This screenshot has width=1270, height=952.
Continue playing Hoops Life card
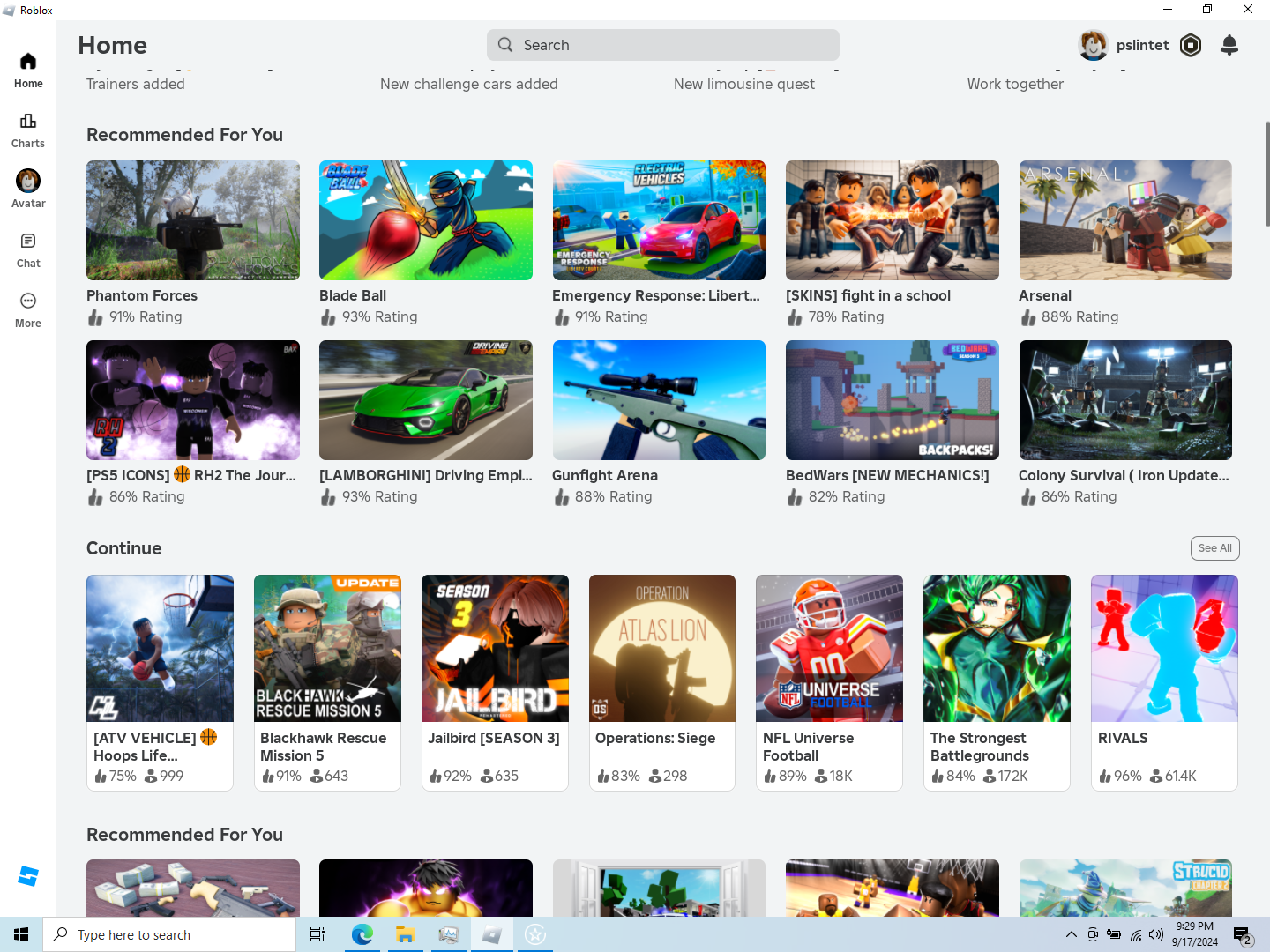[x=160, y=683]
